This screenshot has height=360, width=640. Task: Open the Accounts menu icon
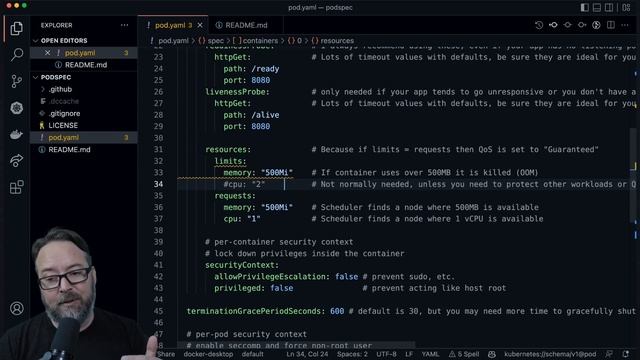pos(16,309)
